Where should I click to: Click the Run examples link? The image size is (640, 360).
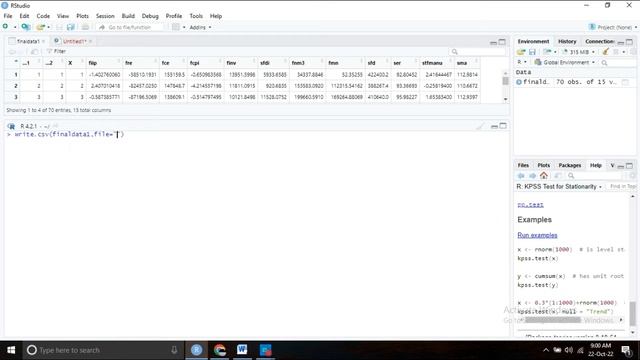click(537, 235)
